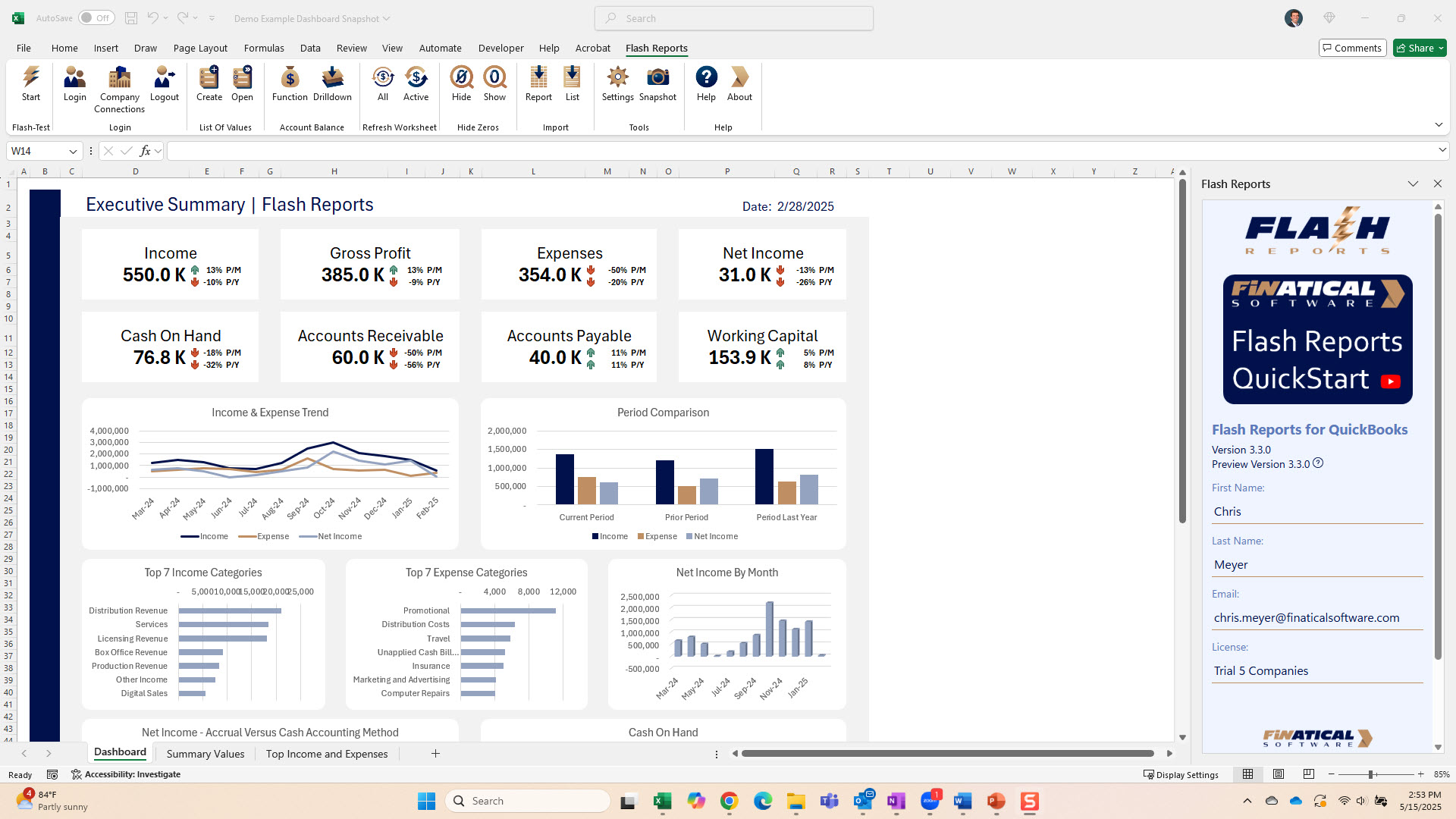This screenshot has height=819, width=1456.
Task: Expand the formula bar chevron
Action: (x=1442, y=151)
